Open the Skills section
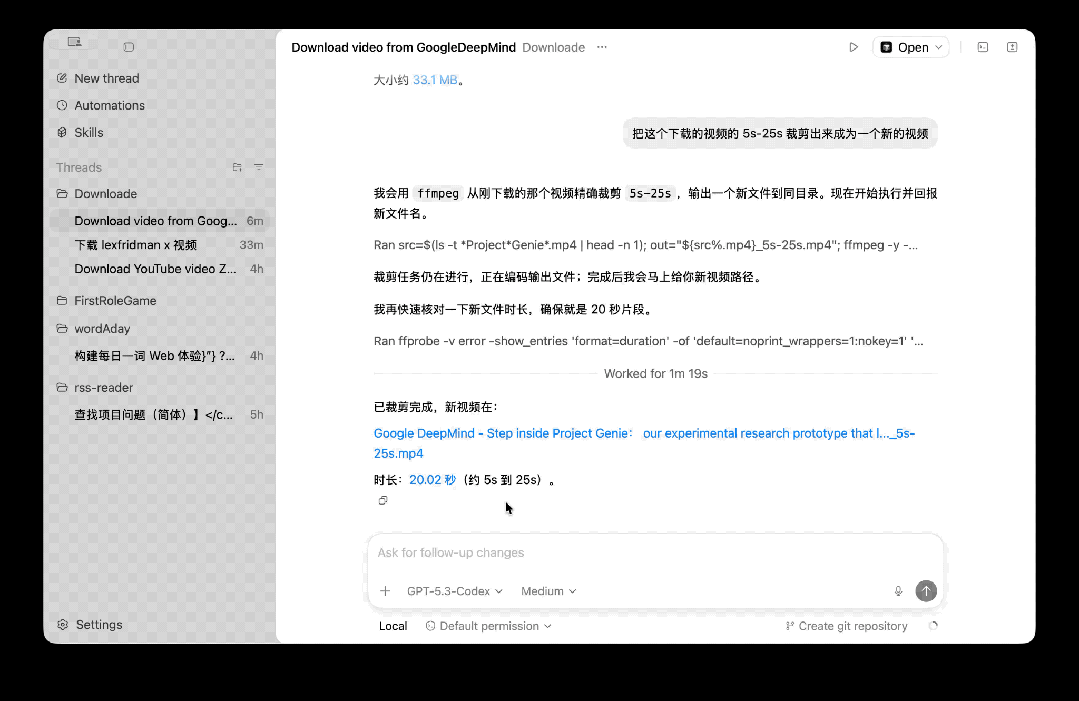The width and height of the screenshot is (1079, 701). point(88,132)
